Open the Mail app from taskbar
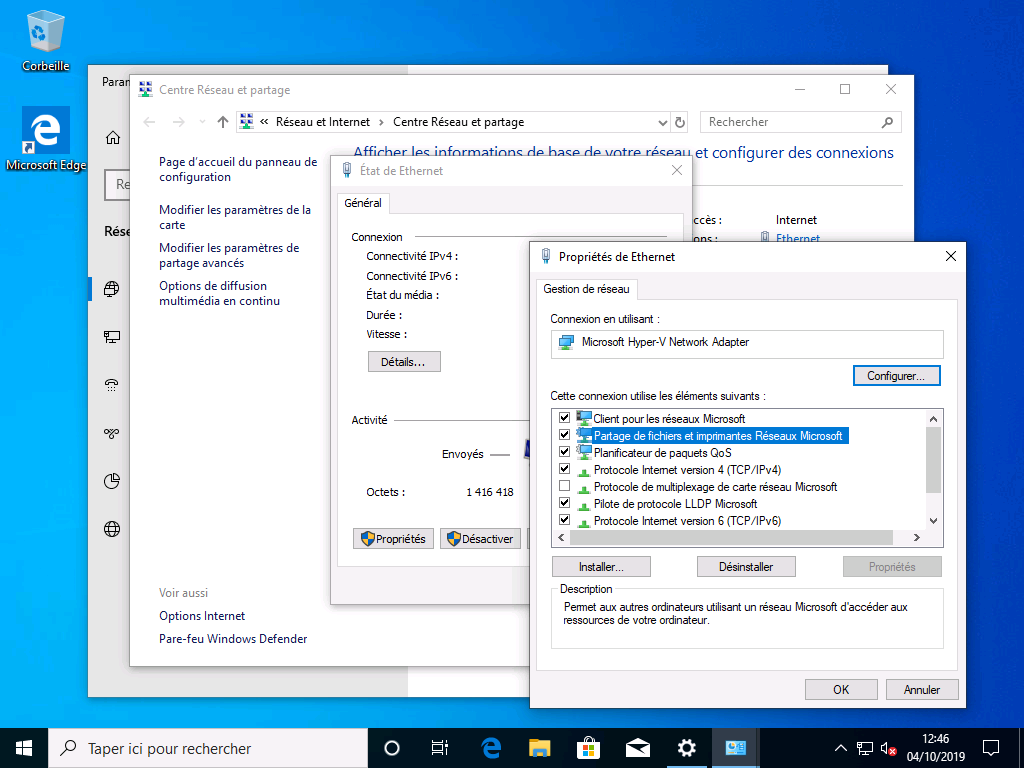Screen dimensions: 1024x768 pyautogui.click(x=637, y=748)
